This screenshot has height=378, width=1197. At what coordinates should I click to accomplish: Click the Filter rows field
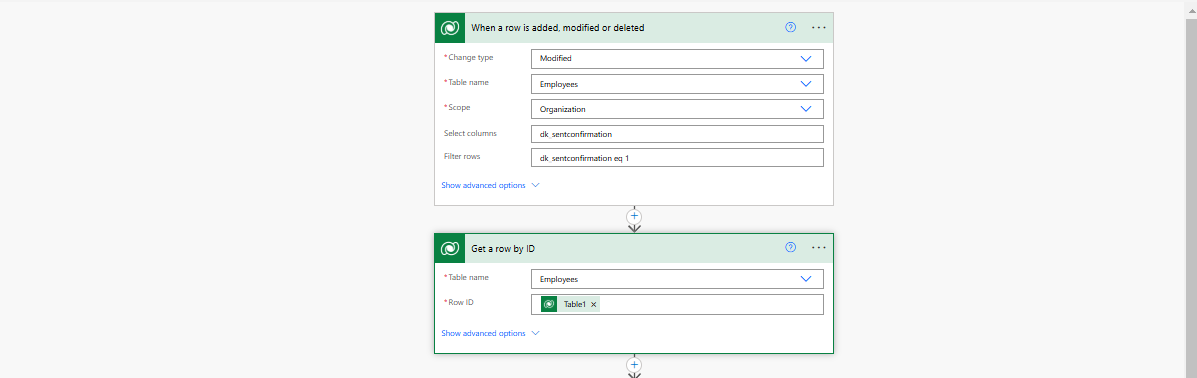(x=677, y=157)
